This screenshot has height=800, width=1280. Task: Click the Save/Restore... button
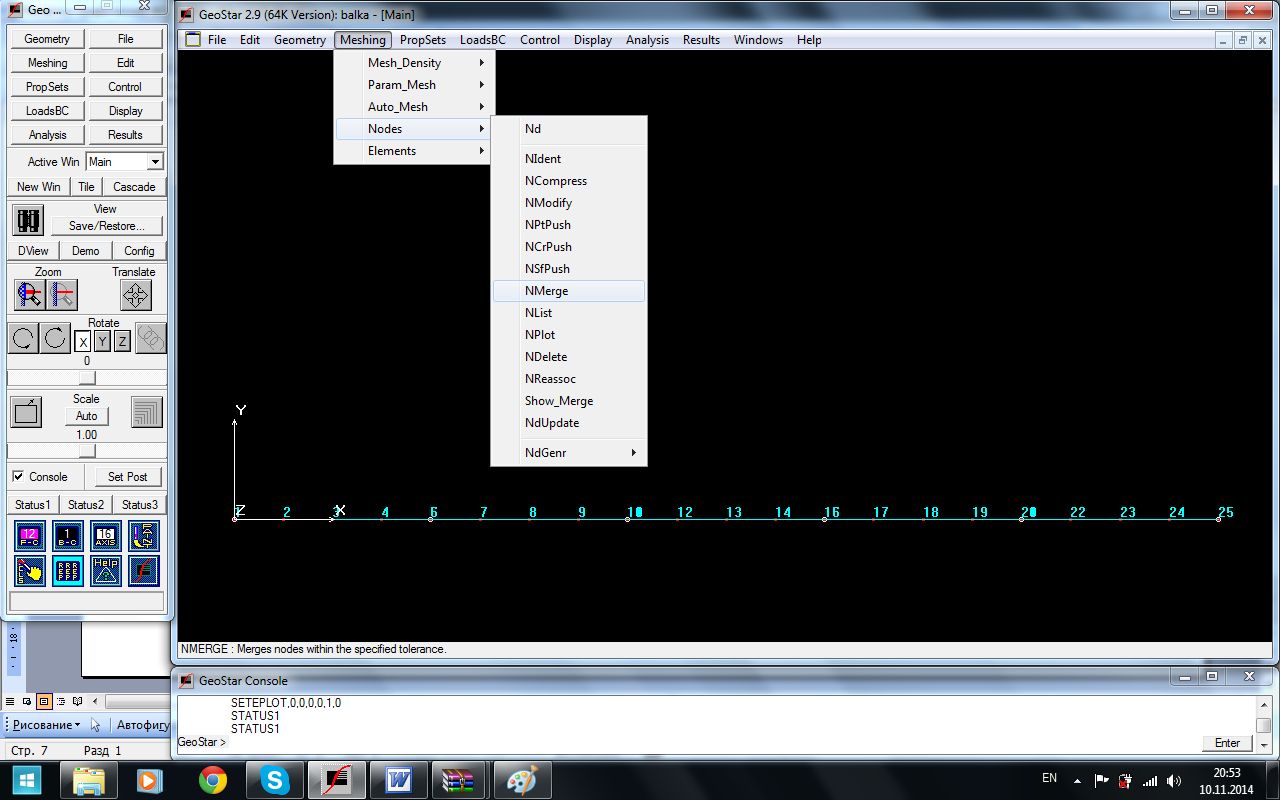point(106,226)
